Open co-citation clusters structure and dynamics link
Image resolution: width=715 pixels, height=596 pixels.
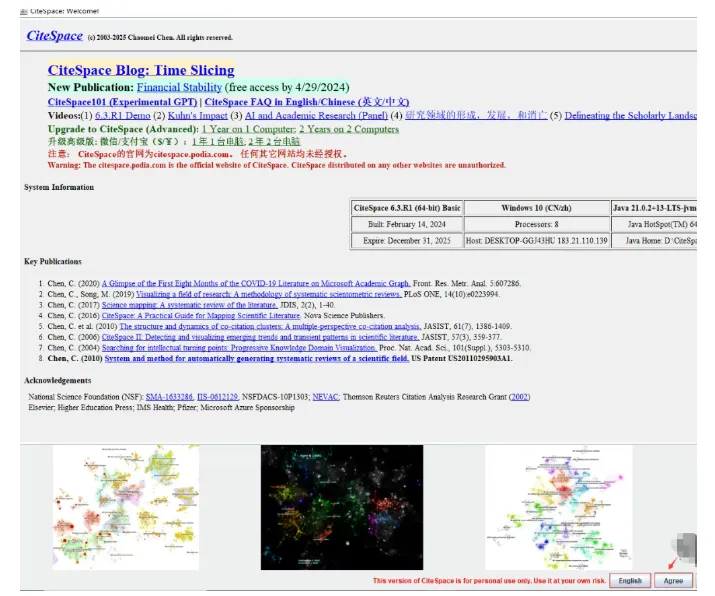tap(270, 327)
